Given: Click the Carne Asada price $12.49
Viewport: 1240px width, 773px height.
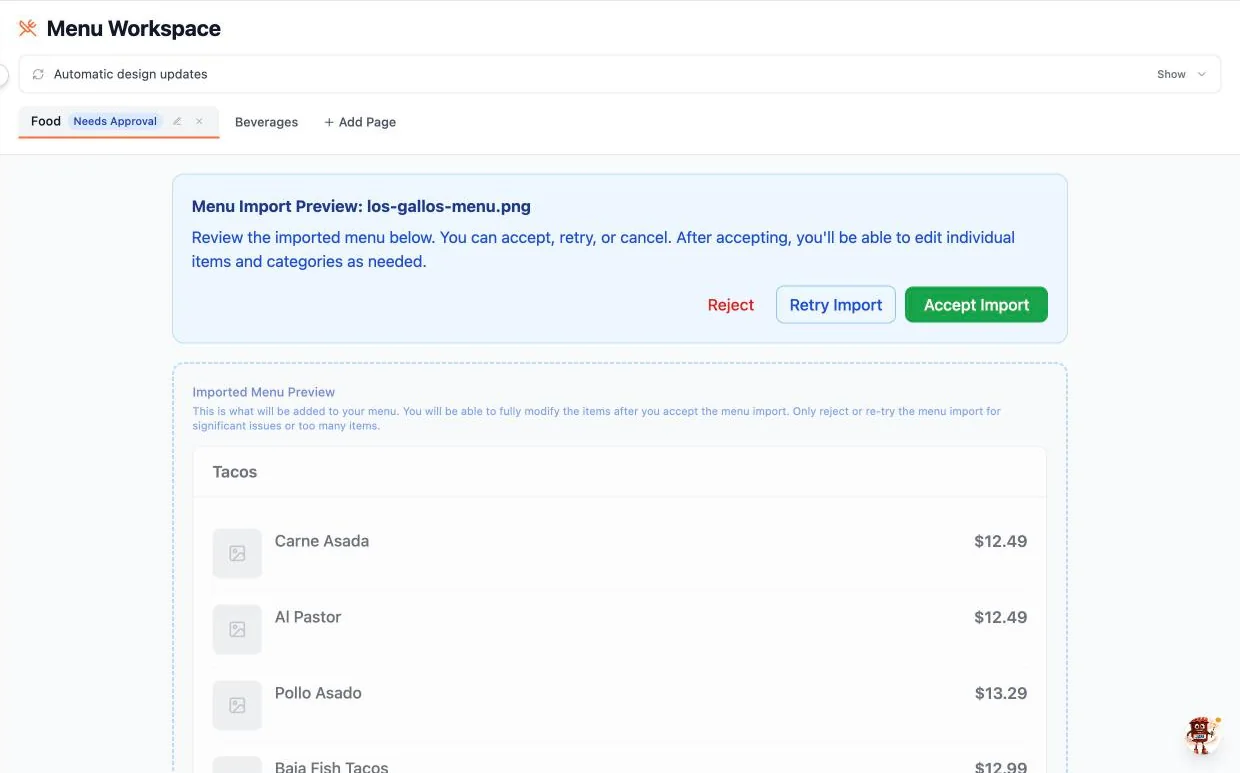Looking at the screenshot, I should click(1001, 541).
